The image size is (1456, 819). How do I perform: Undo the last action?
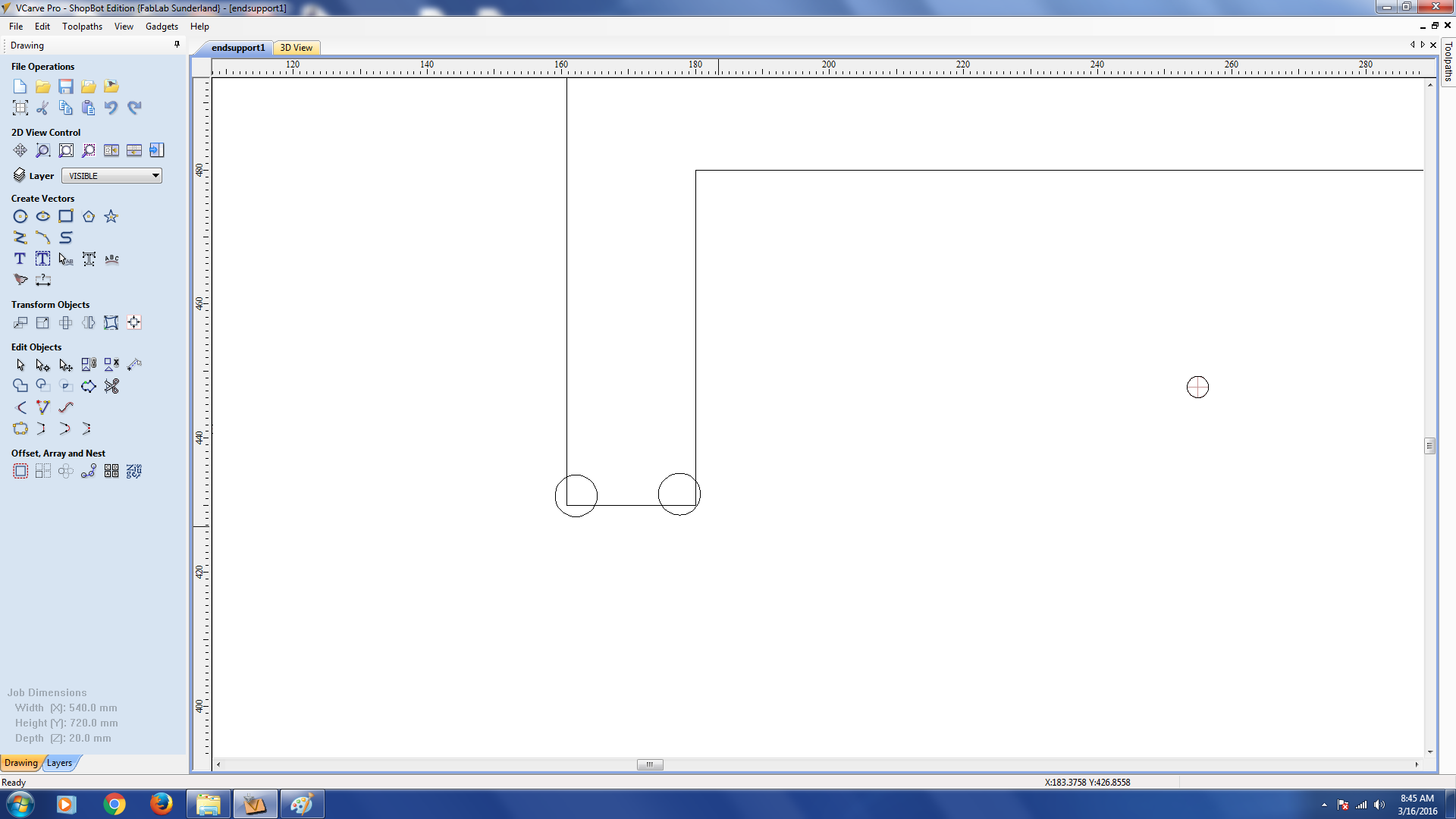[111, 108]
